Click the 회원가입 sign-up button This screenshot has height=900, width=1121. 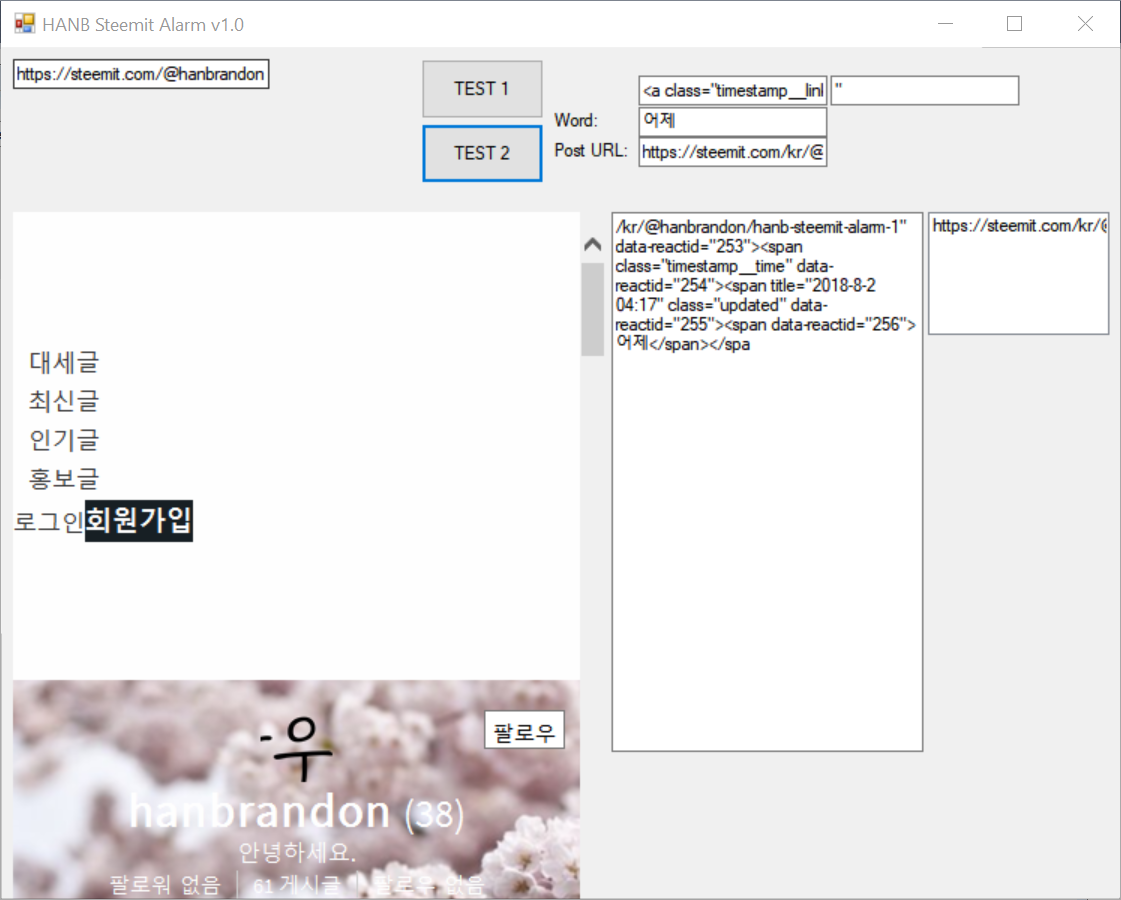139,520
